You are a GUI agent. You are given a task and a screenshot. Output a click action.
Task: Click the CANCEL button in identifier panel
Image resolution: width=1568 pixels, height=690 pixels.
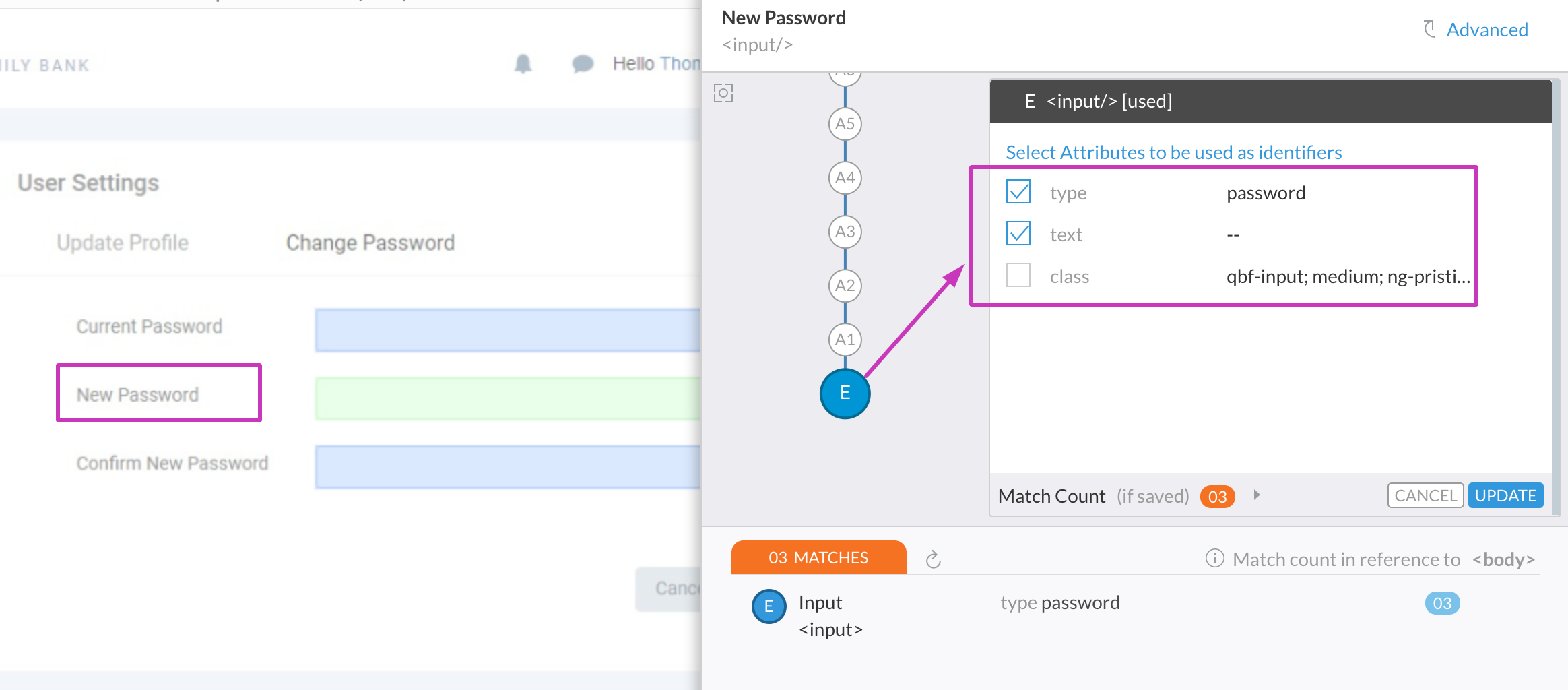[1426, 496]
